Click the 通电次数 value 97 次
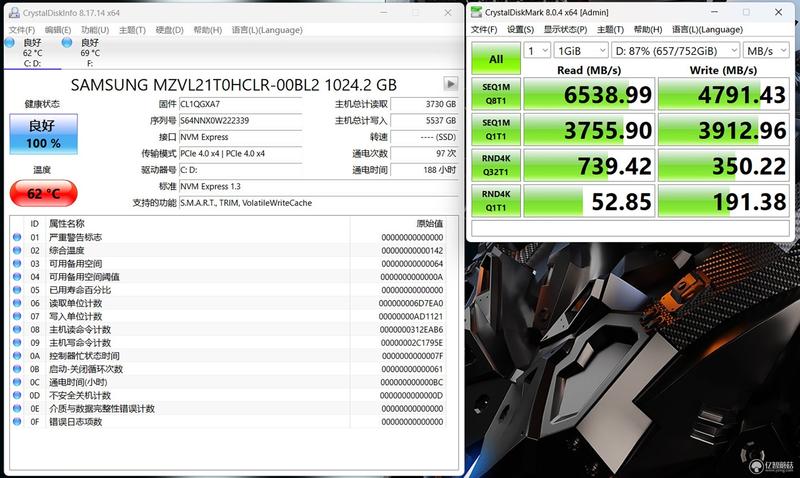This screenshot has width=800, height=478. click(424, 154)
